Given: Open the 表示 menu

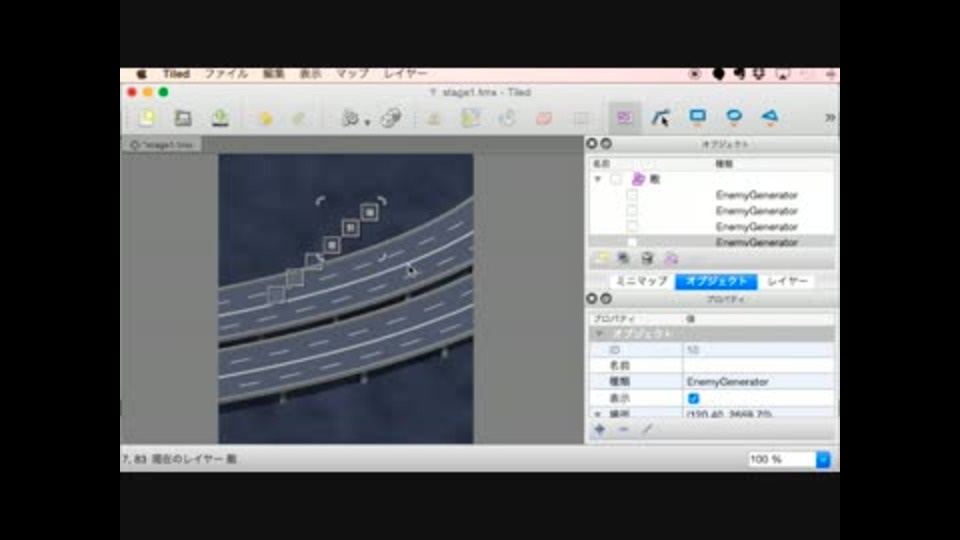Looking at the screenshot, I should [310, 74].
